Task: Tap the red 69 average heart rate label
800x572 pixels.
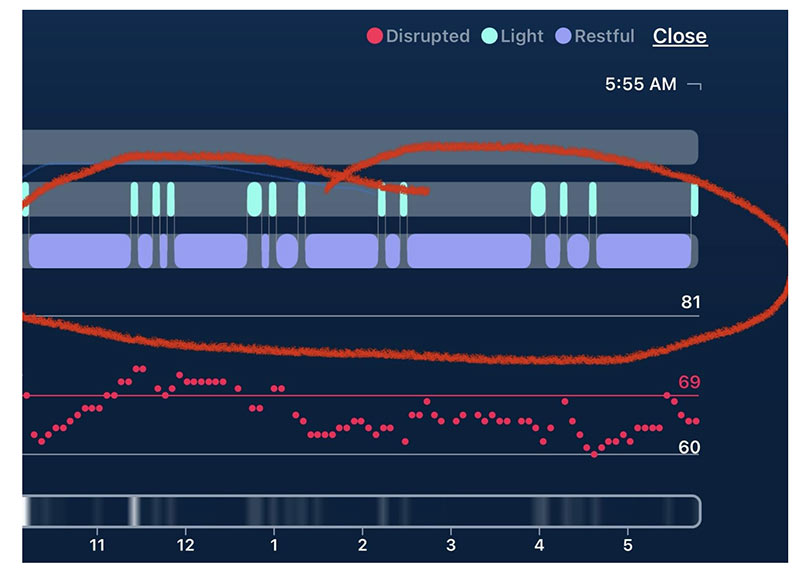Action: (689, 382)
